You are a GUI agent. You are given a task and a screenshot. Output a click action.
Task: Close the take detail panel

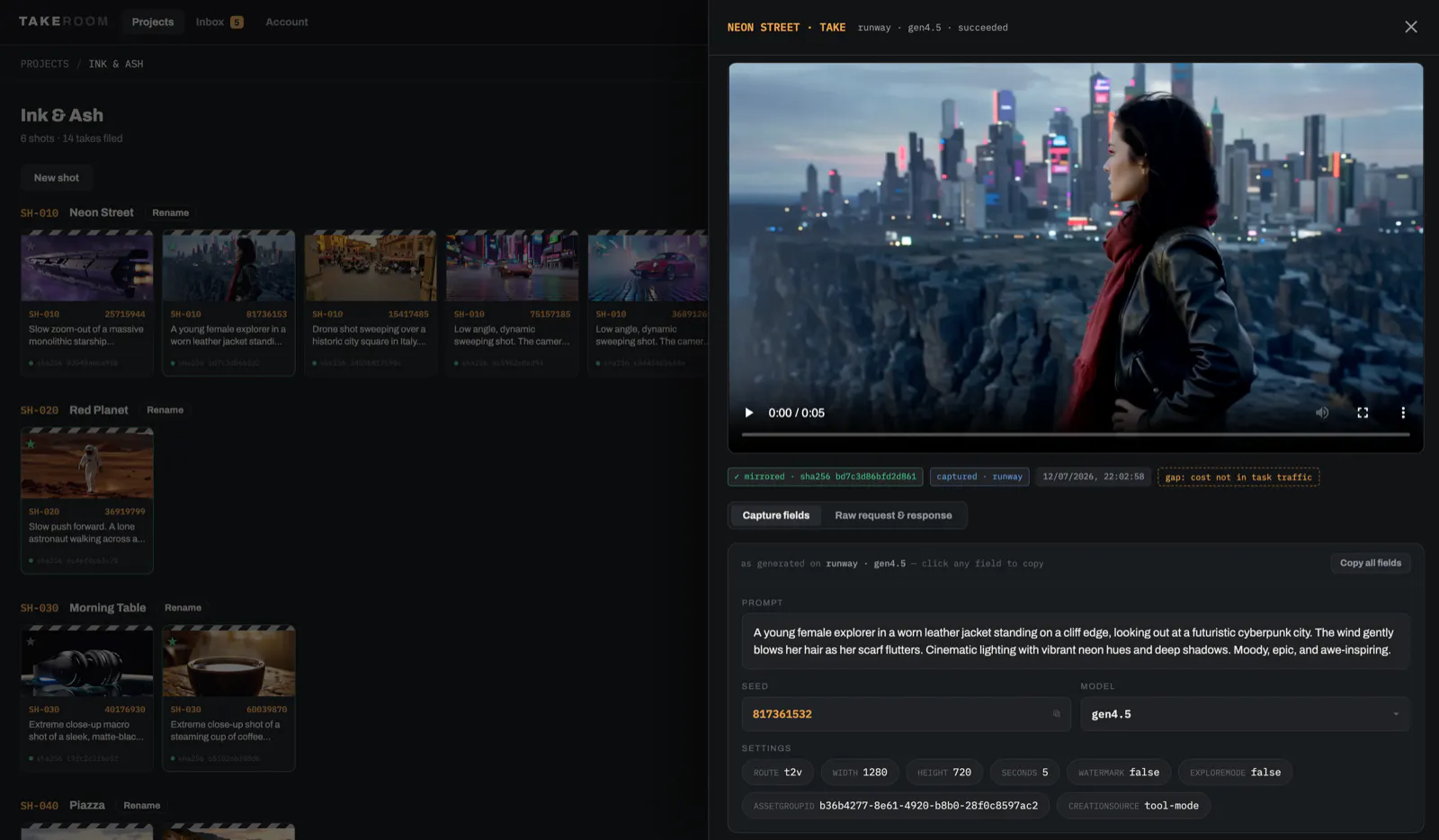1410,27
